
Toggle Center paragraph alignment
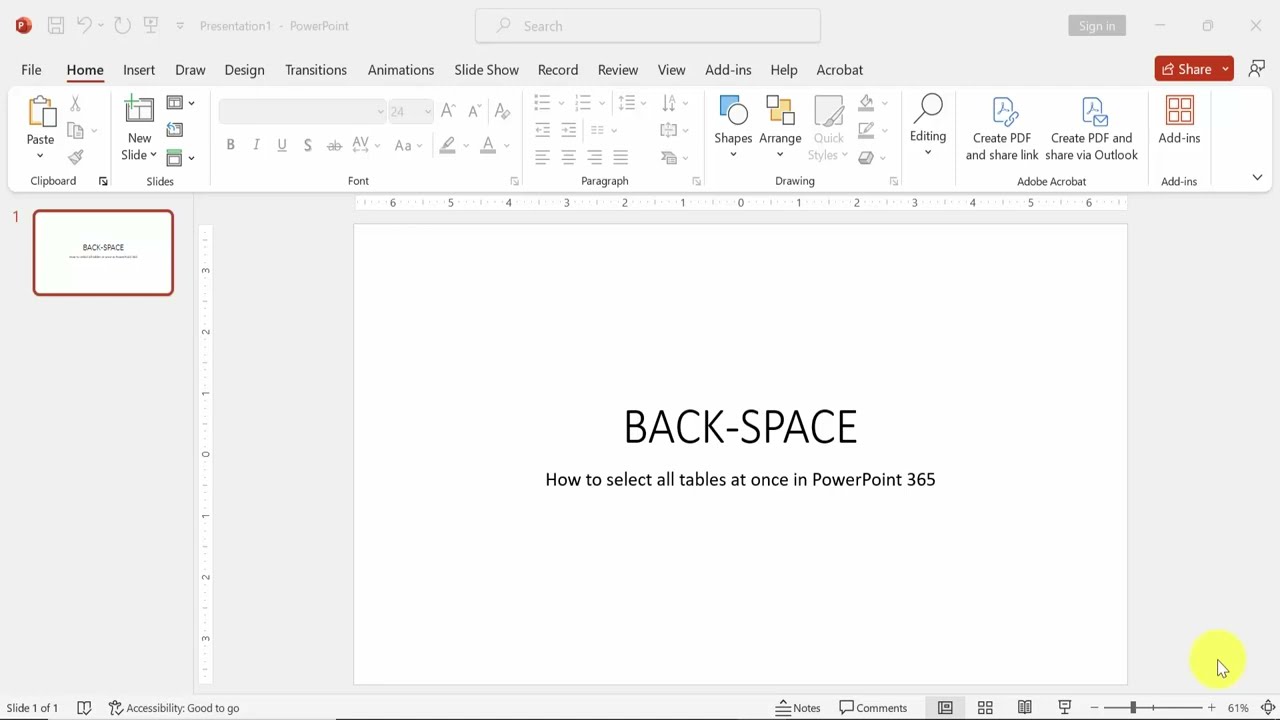[x=568, y=157]
